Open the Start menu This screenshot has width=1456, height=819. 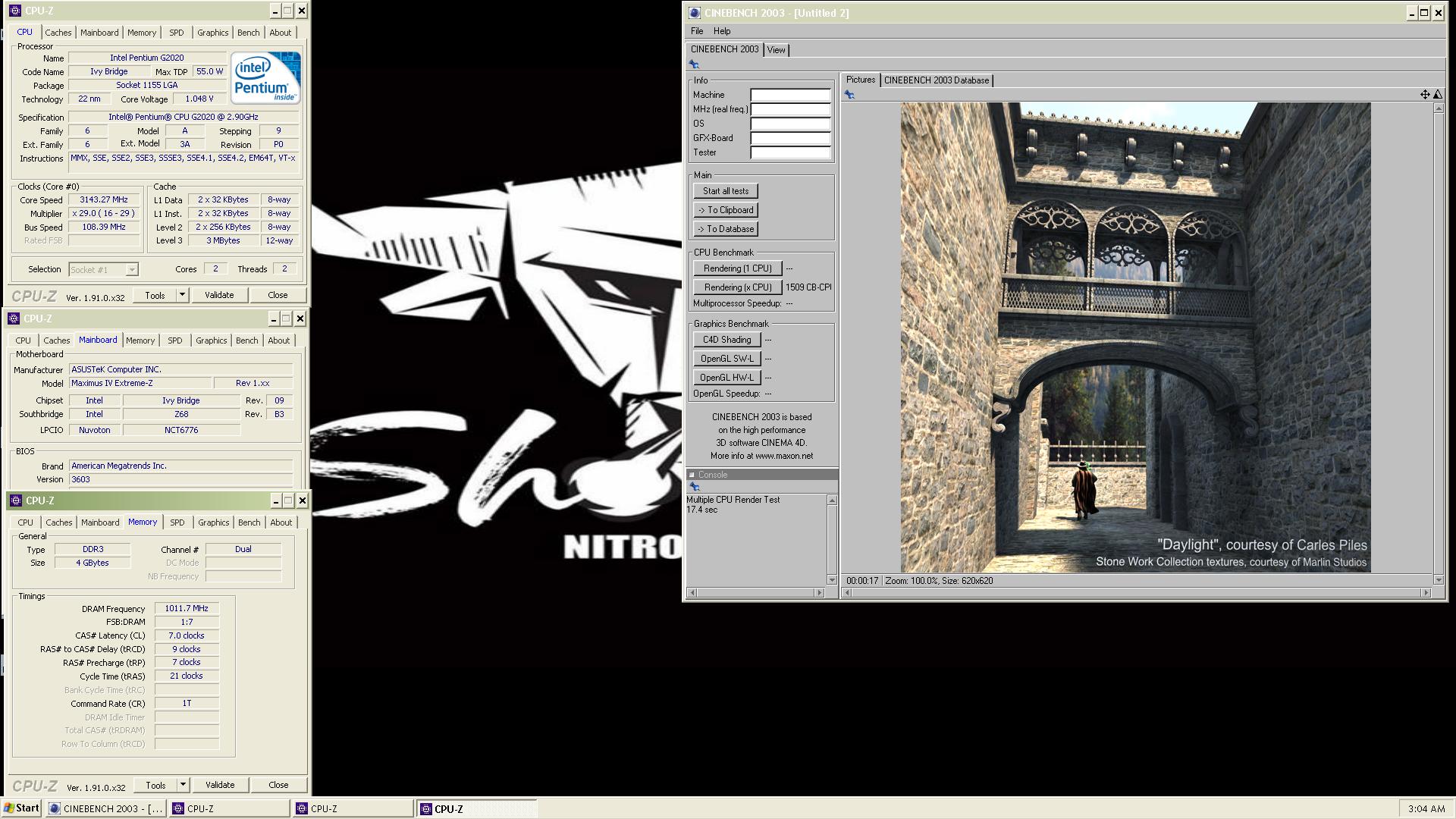(x=21, y=808)
